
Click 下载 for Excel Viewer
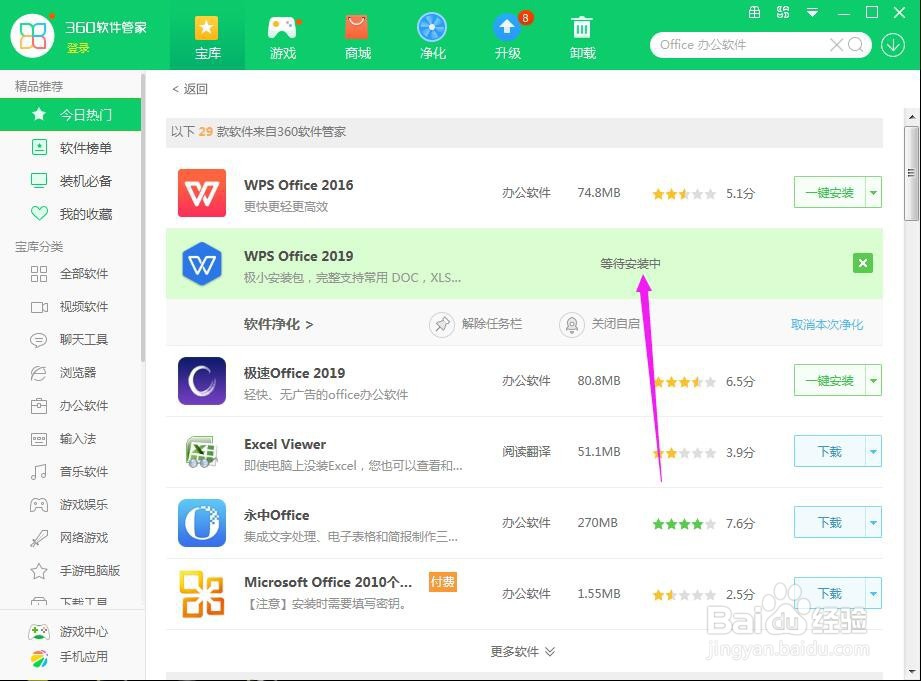tap(829, 451)
